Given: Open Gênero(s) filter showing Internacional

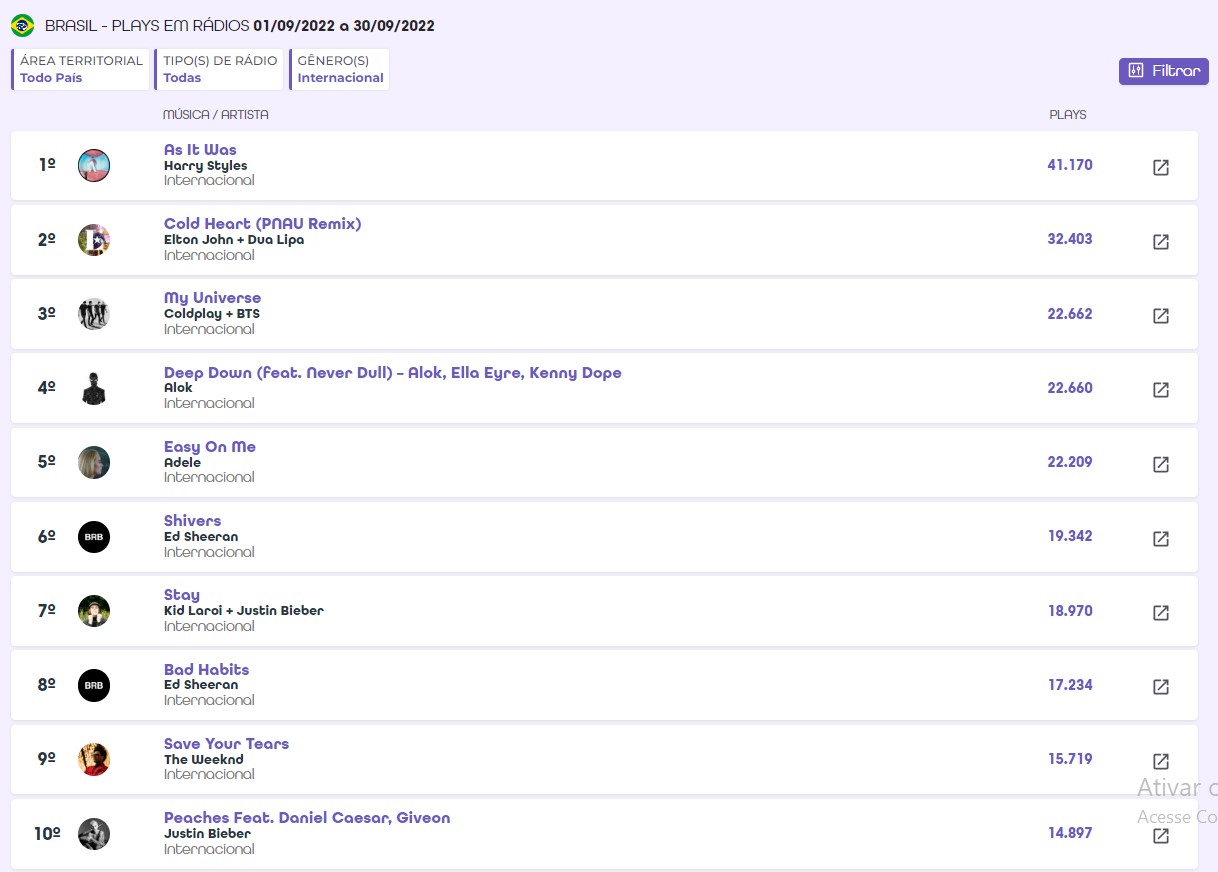Looking at the screenshot, I should click(340, 69).
